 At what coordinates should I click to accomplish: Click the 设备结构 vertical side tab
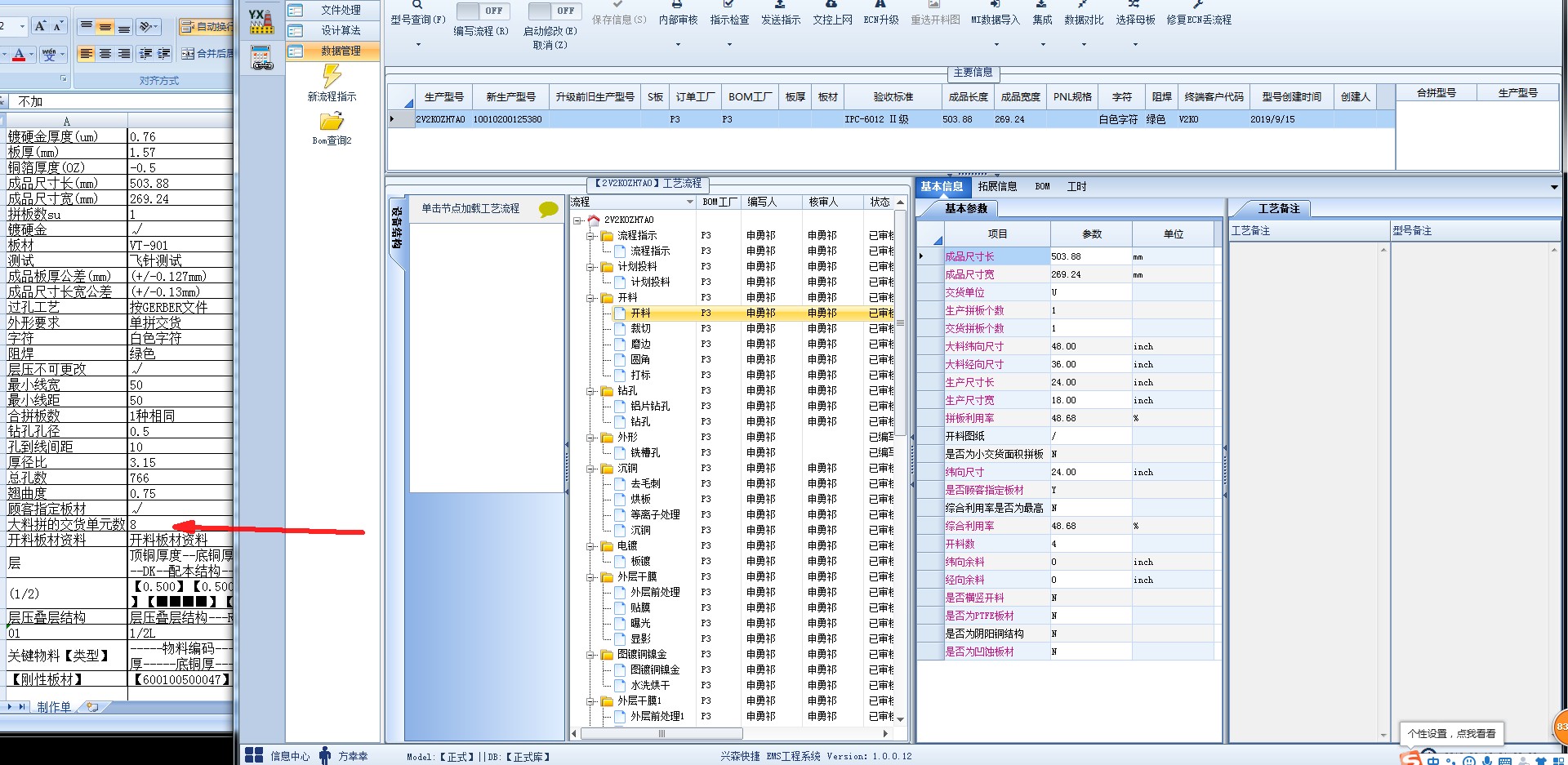tap(397, 228)
